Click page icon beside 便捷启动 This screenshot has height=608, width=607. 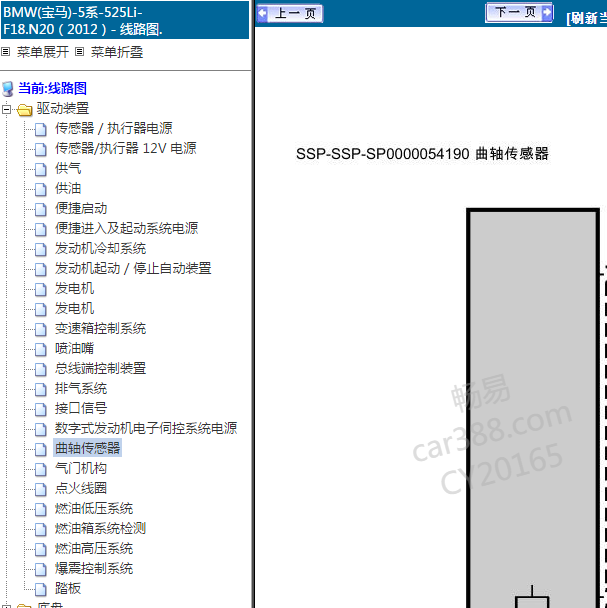click(x=40, y=209)
